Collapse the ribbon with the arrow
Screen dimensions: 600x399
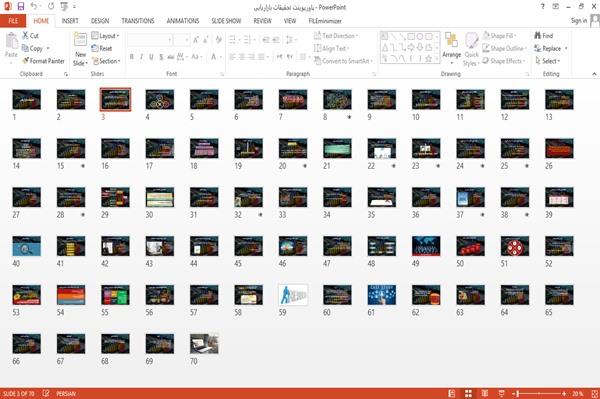point(594,74)
